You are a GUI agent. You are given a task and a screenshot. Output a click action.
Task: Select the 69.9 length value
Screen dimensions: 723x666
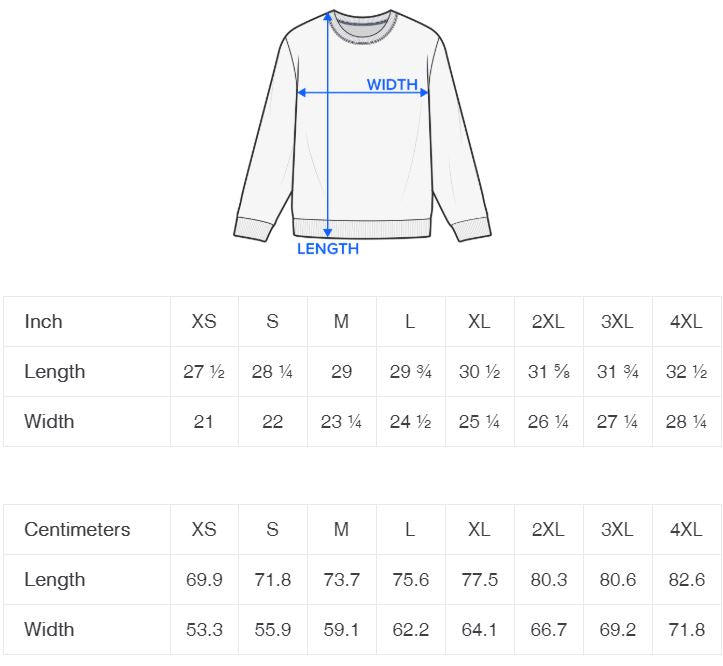pos(204,580)
